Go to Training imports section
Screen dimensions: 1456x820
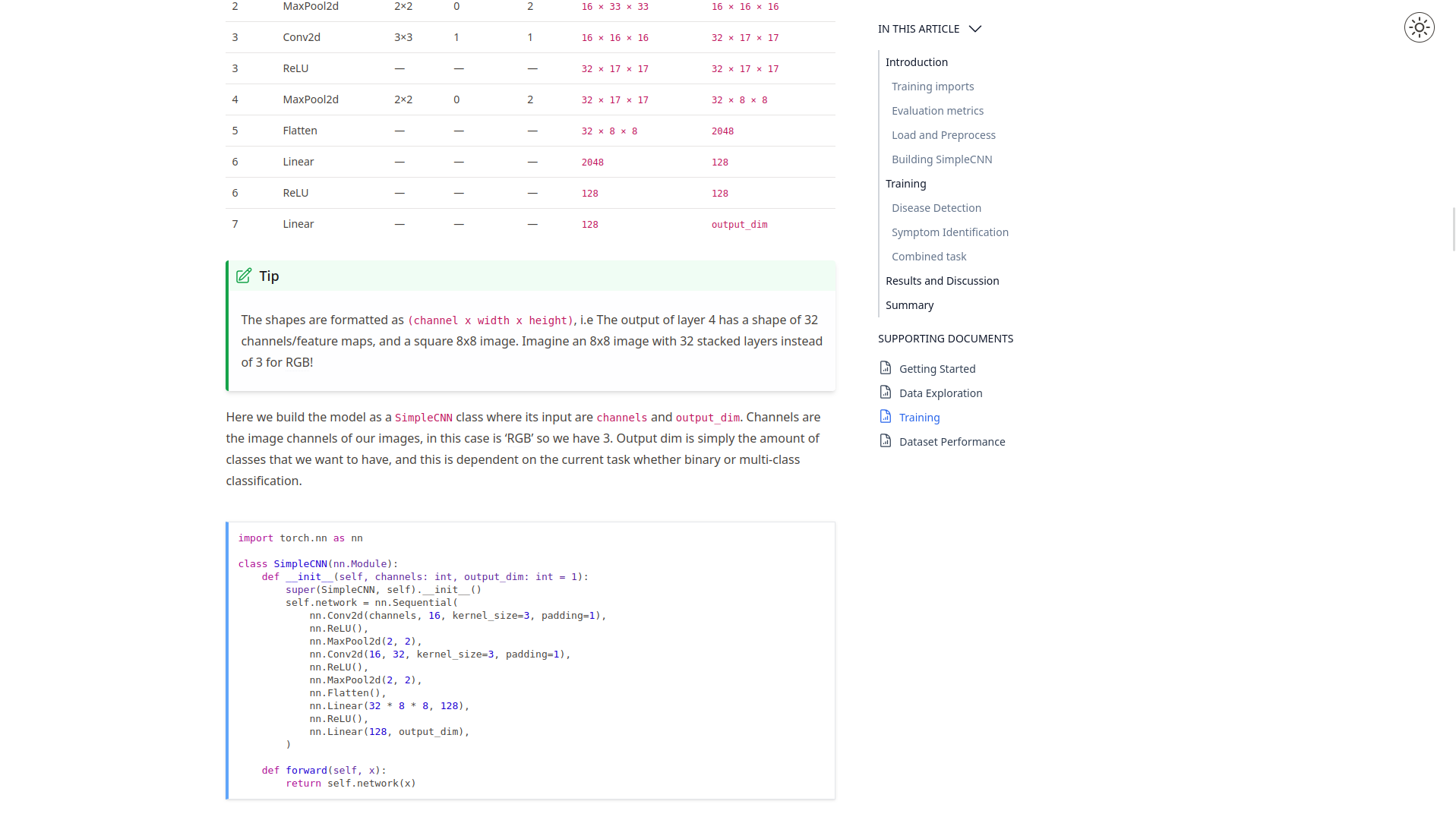click(932, 87)
